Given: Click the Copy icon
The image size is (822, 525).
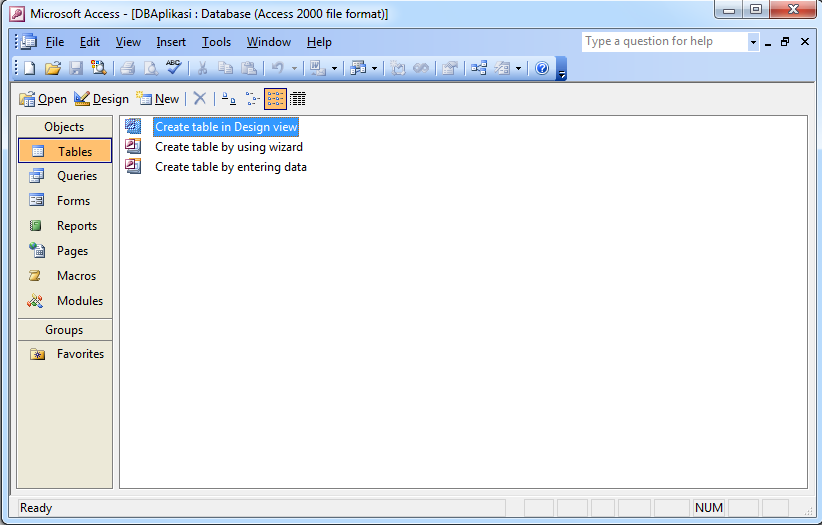Looking at the screenshot, I should point(225,68).
